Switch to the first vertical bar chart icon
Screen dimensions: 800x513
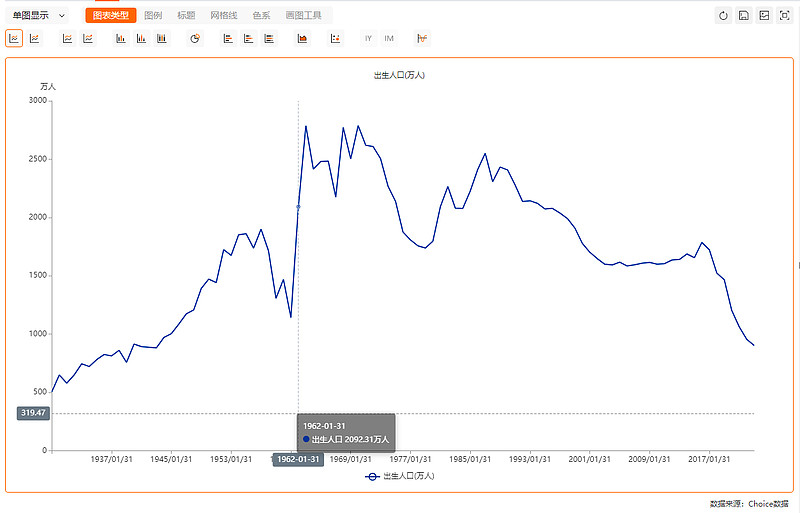121,38
